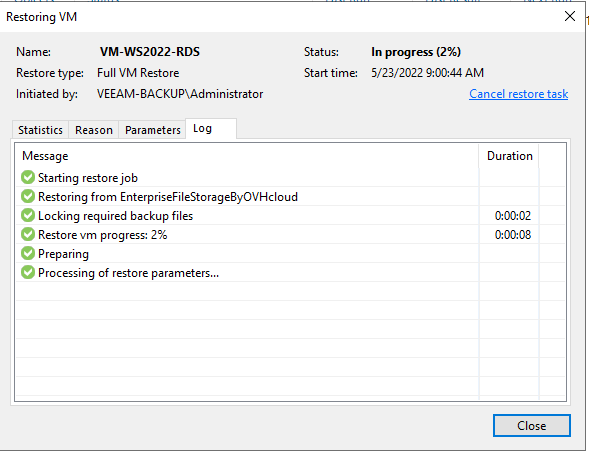
Task: Click VEEAM-BACKUP\Administrator initiator text
Action: [180, 94]
